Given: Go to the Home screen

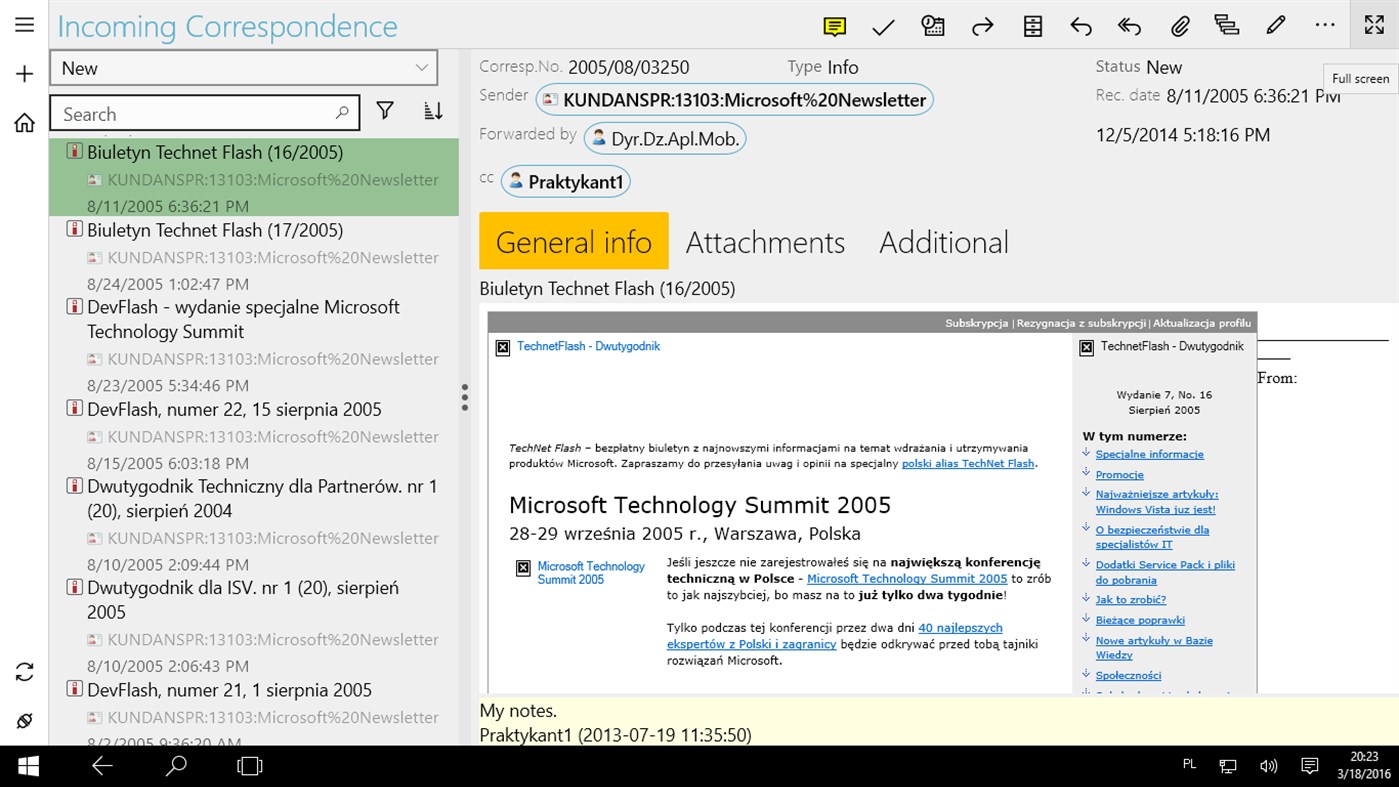Looking at the screenshot, I should (x=24, y=123).
